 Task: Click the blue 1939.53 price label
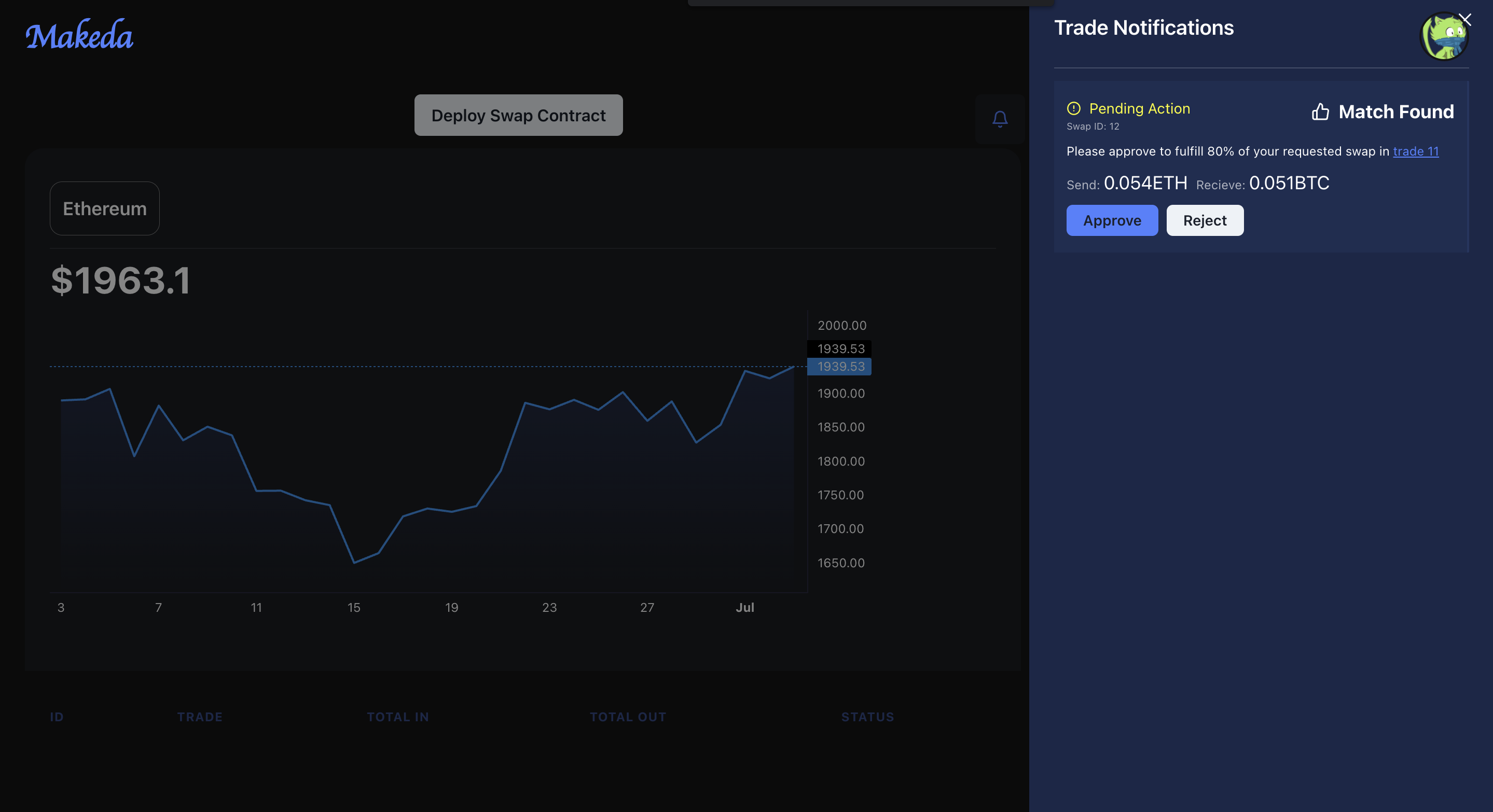839,367
